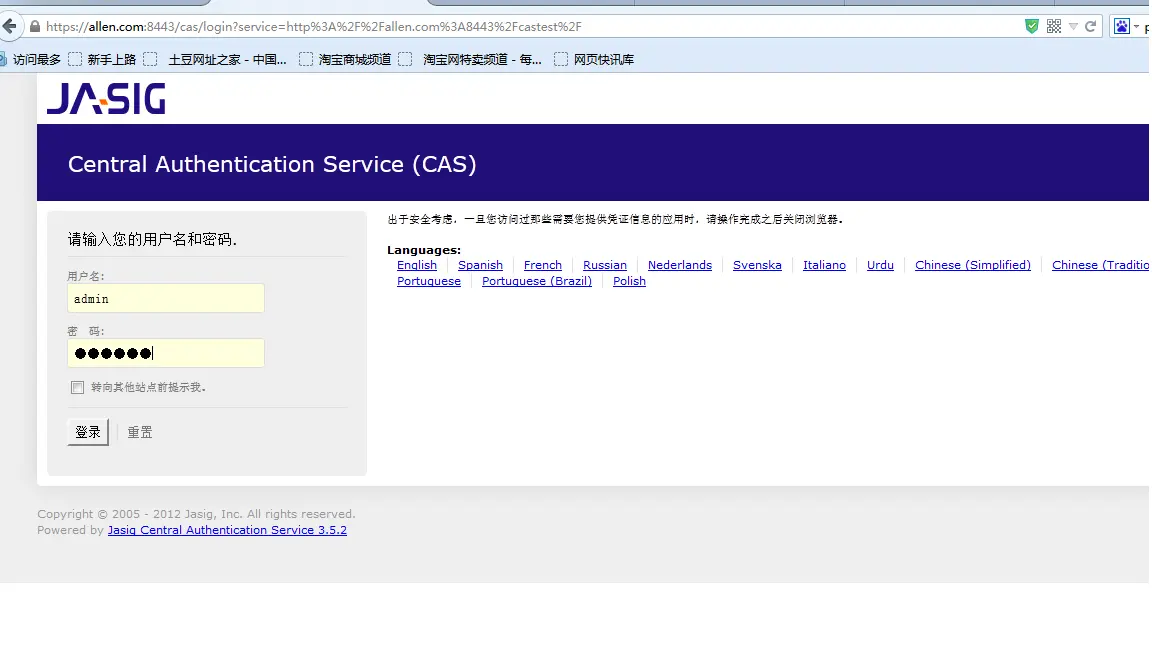Click the 重置 reset button
The width and height of the screenshot is (1152, 648).
[140, 432]
